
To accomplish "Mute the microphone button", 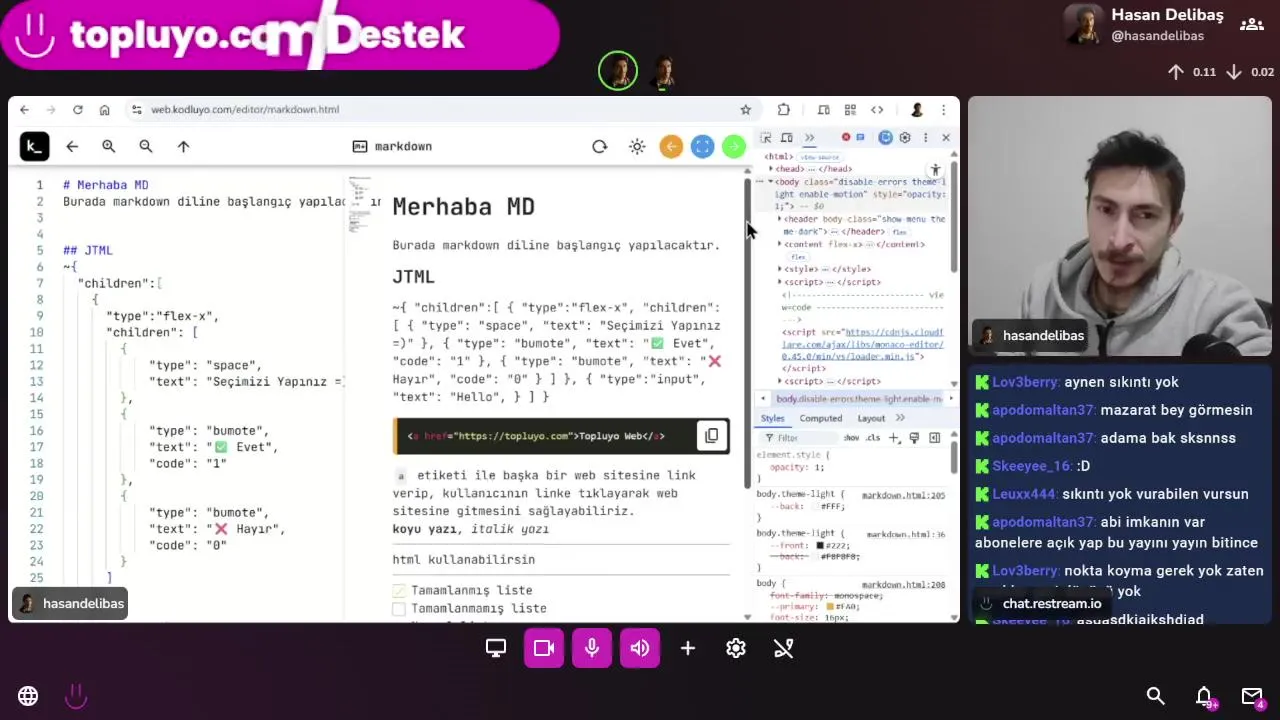I will click(x=592, y=648).
